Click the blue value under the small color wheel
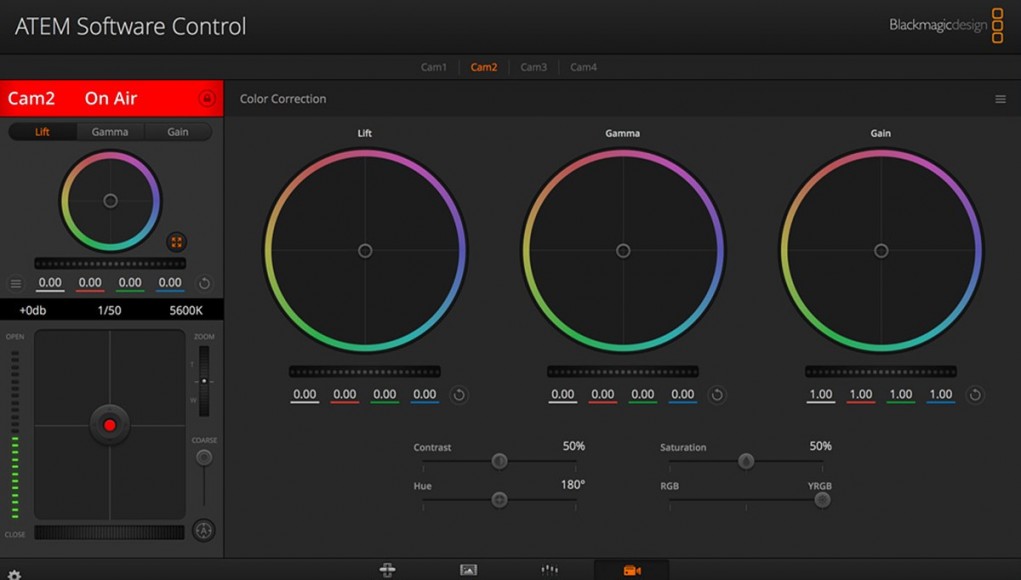This screenshot has width=1021, height=580. (170, 283)
